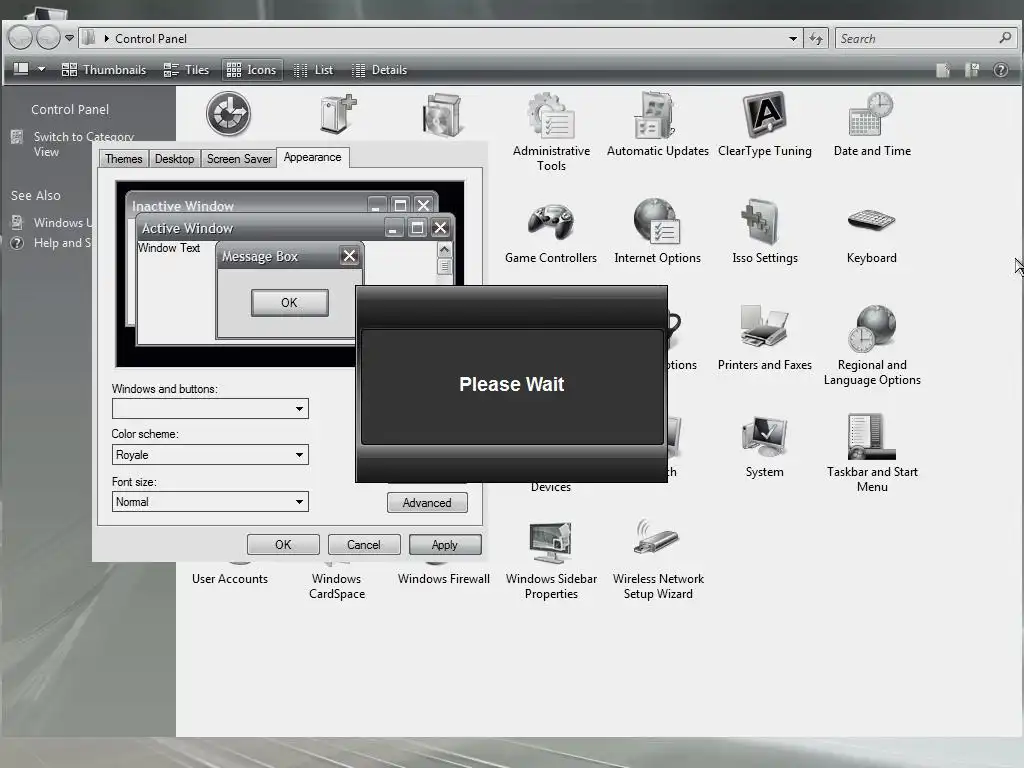Click the Windows Update sidebar link
Screen dimensions: 1024x768
pos(63,223)
